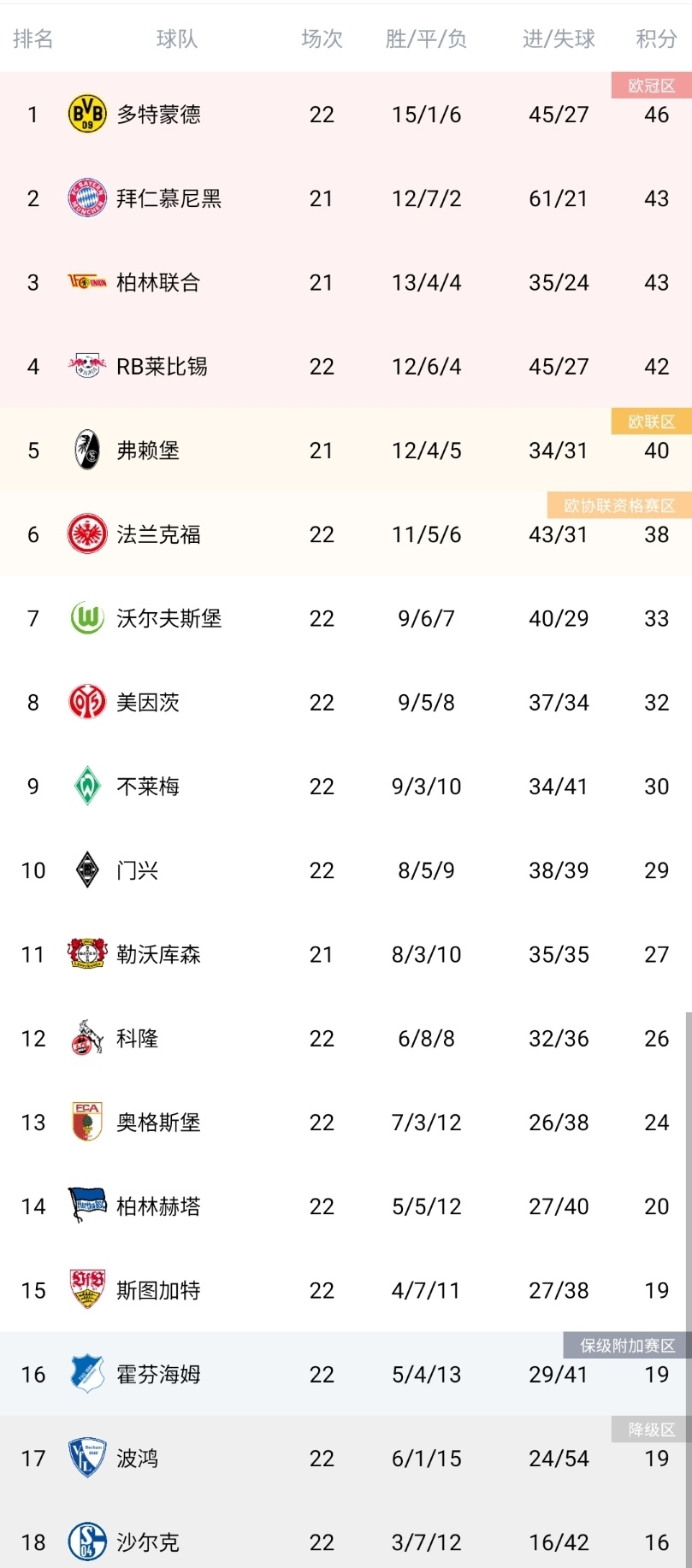Open the 美因茨 team logo

[86, 702]
